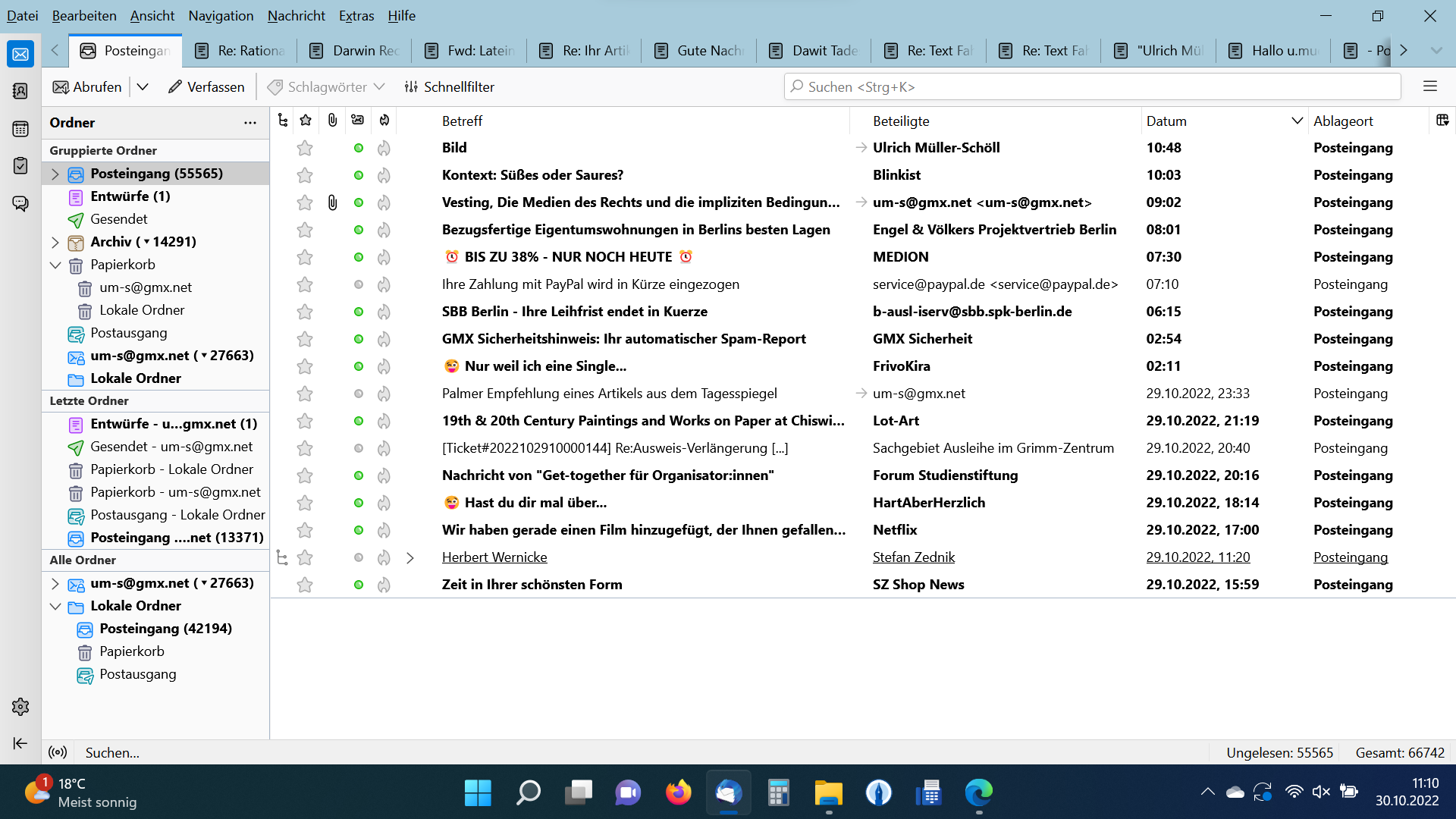Collapse the Papierkorb folder tree
Screen dimensions: 1456x819
(55, 265)
